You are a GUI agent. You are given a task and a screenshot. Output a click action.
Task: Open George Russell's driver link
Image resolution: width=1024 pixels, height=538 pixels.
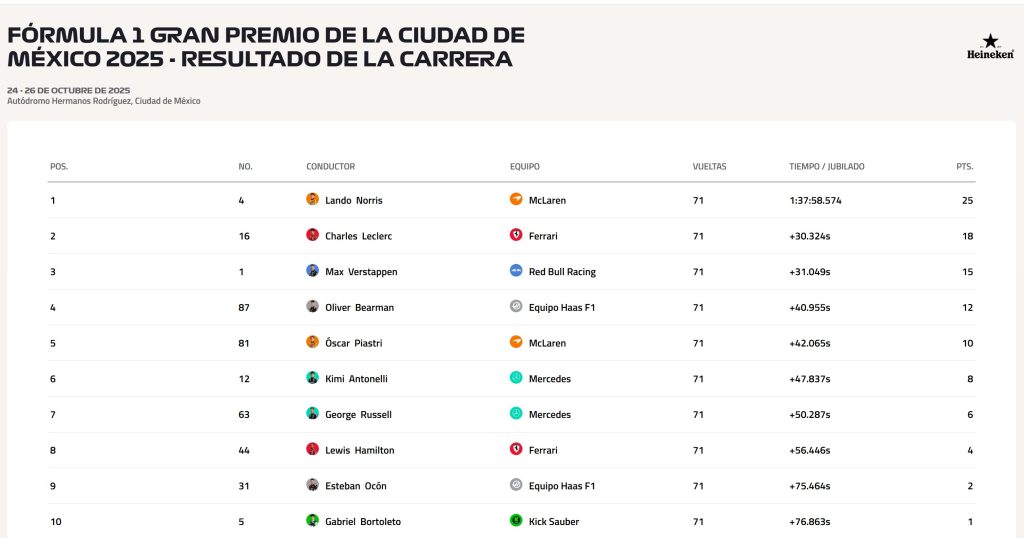point(358,415)
